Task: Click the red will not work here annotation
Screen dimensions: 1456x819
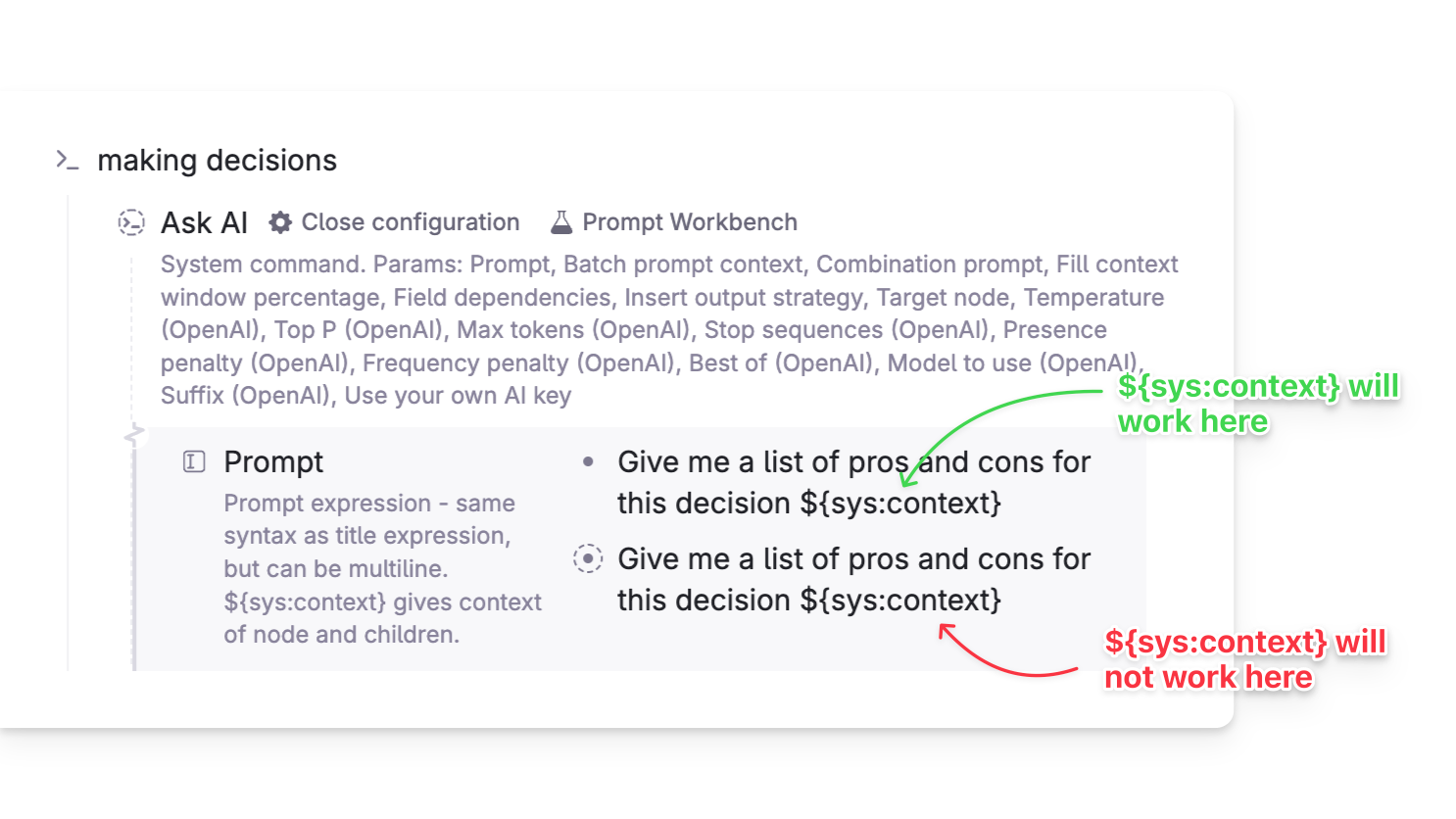Action: [1245, 659]
